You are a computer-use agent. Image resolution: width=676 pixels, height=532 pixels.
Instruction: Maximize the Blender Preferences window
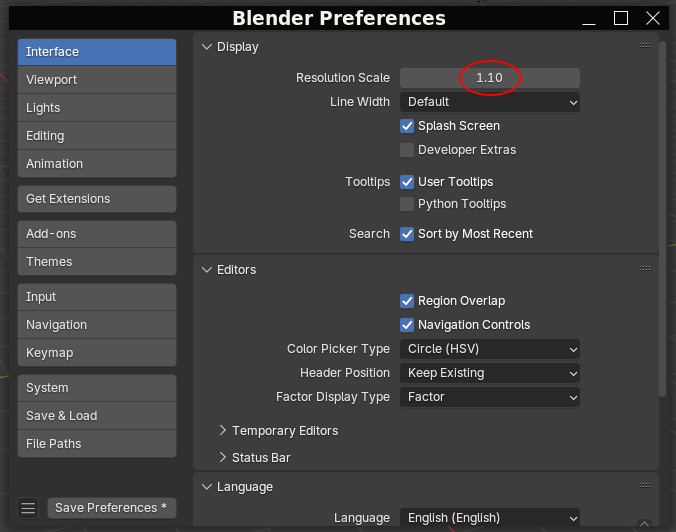621,18
